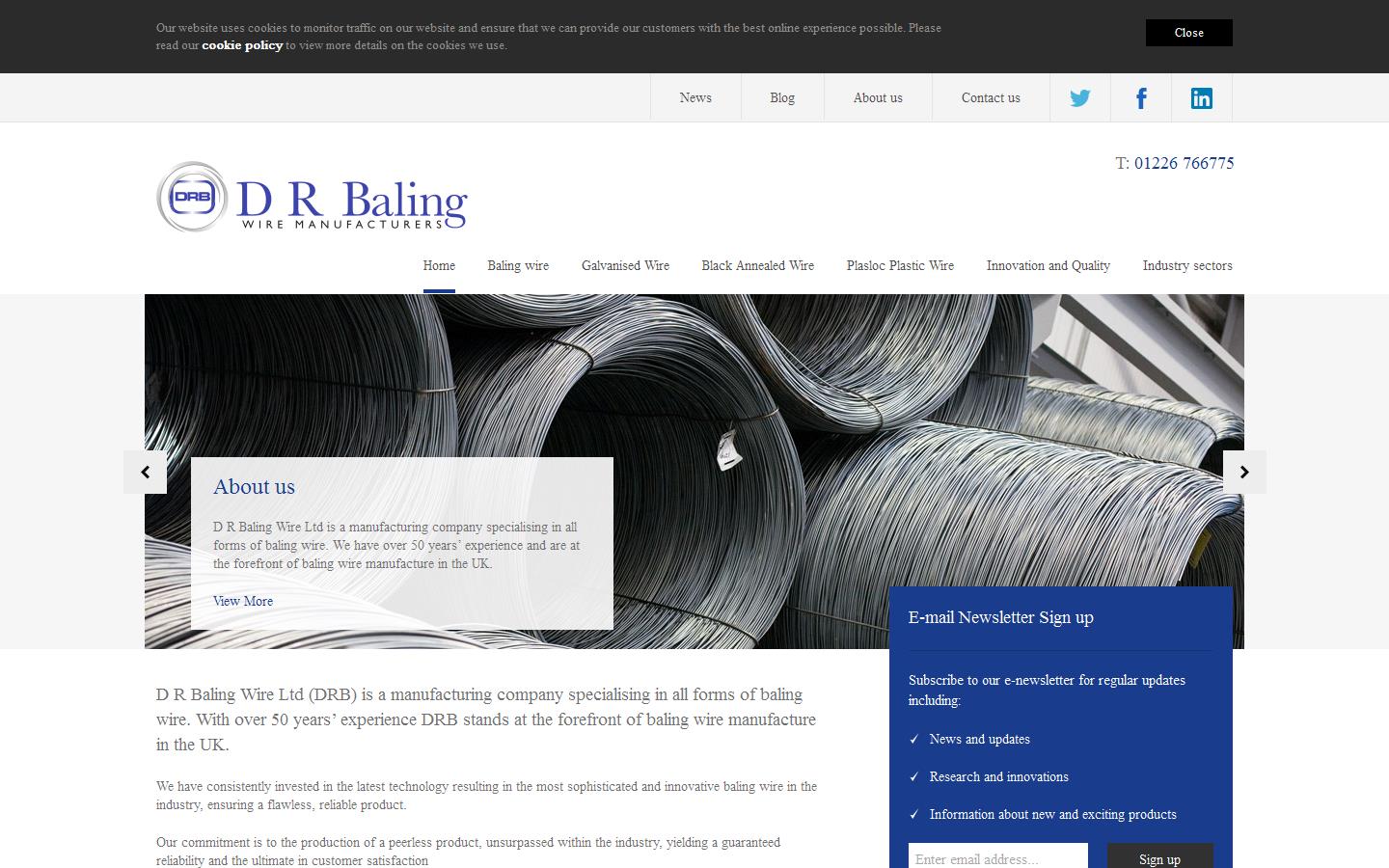The image size is (1389, 868).
Task: Close the cookie notice banner
Action: 1189,33
